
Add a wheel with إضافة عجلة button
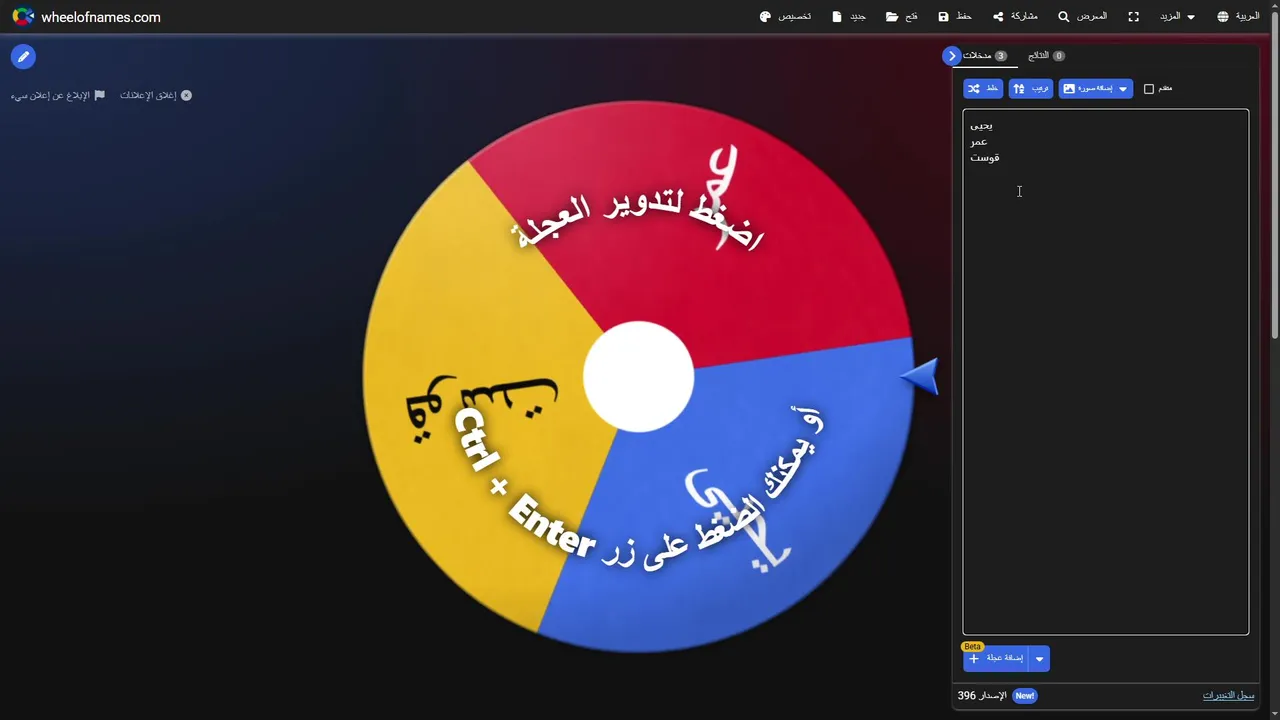[996, 658]
